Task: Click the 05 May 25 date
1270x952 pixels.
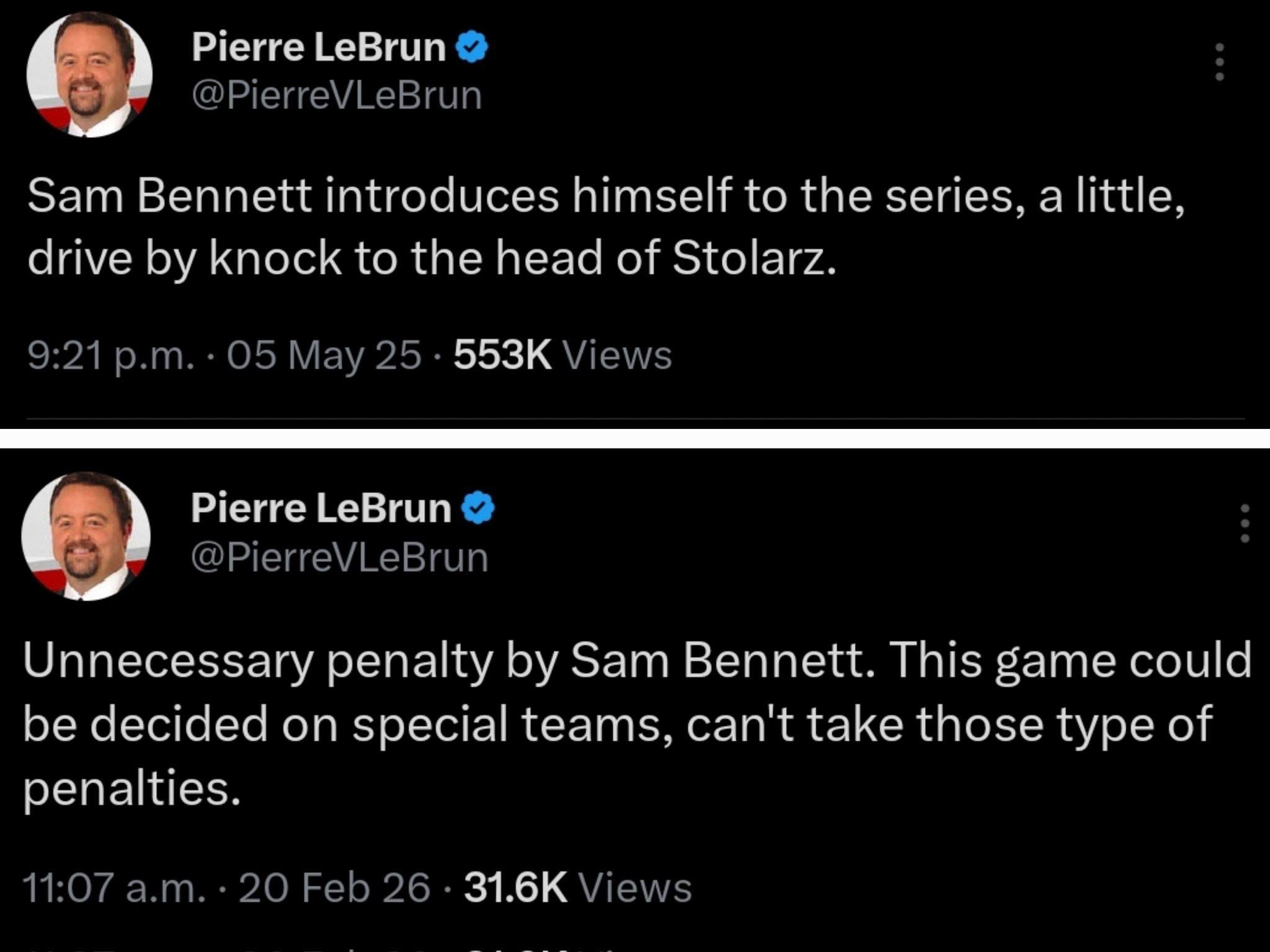Action: 324,356
